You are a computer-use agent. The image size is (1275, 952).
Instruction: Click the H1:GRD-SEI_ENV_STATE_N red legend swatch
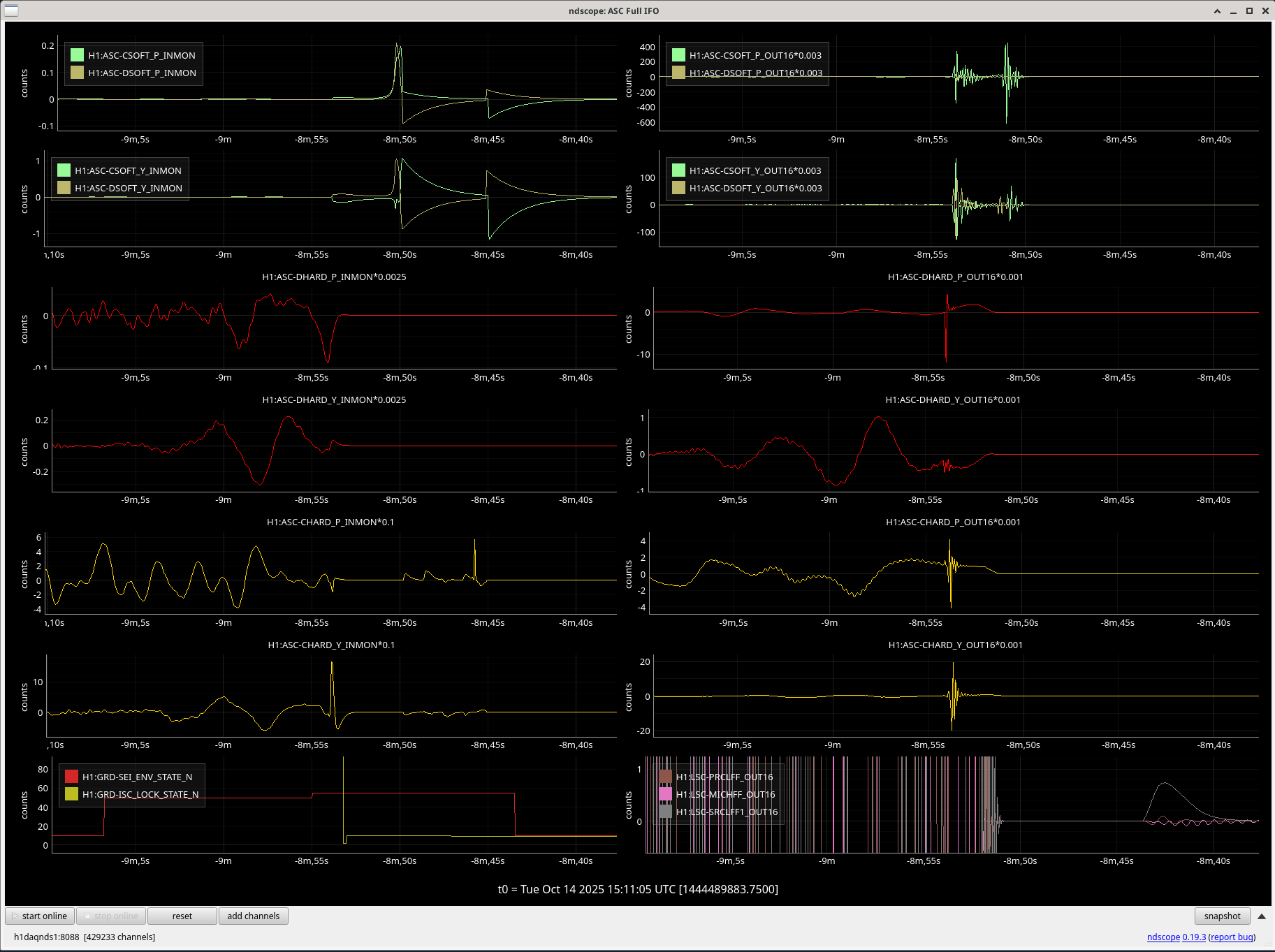(71, 777)
